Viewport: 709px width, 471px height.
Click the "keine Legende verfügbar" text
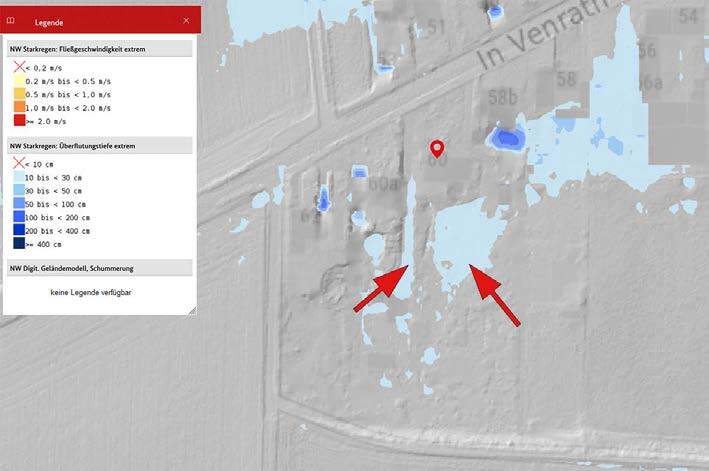[91, 292]
